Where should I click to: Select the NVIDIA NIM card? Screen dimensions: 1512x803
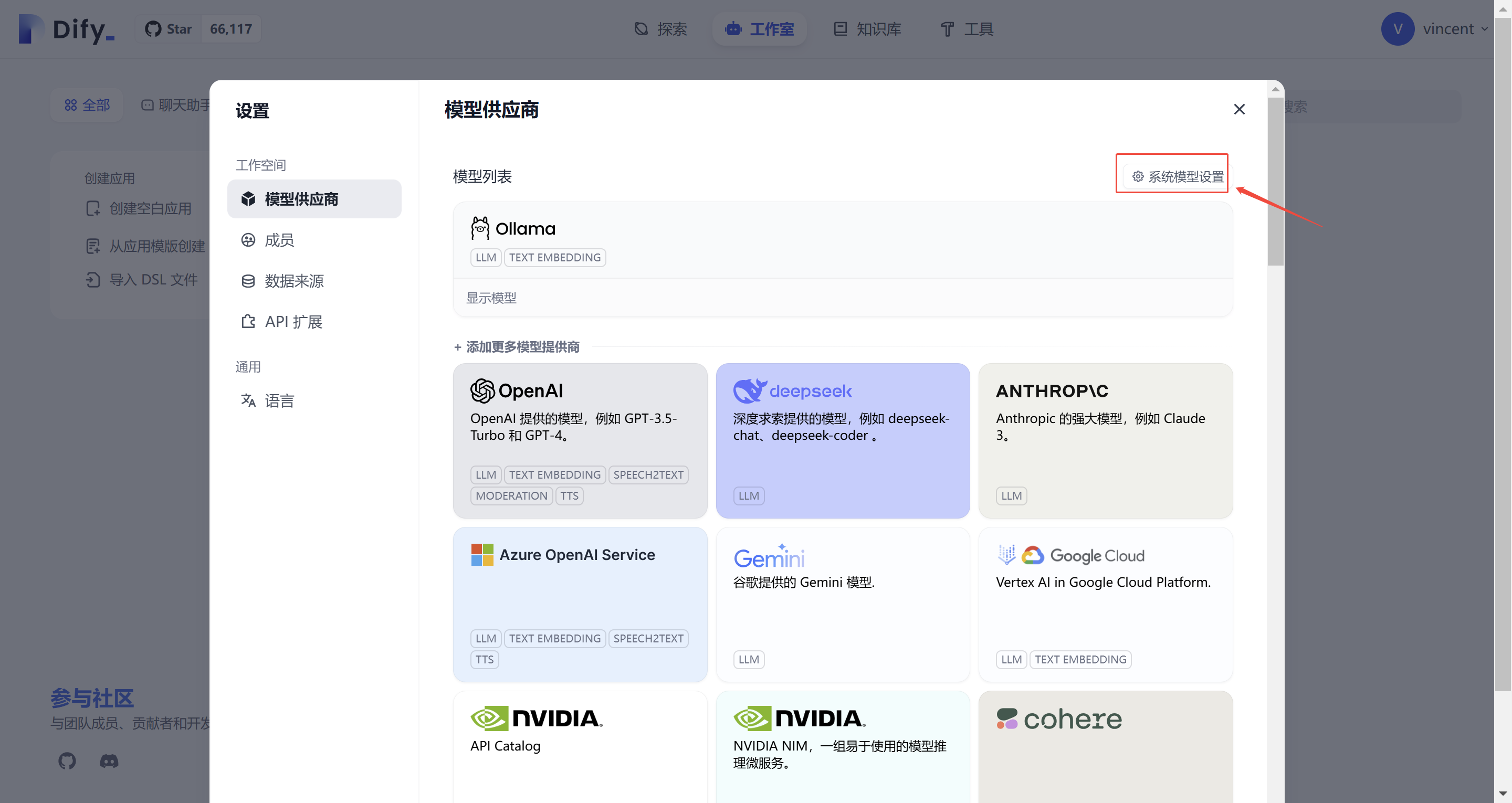coord(843,747)
